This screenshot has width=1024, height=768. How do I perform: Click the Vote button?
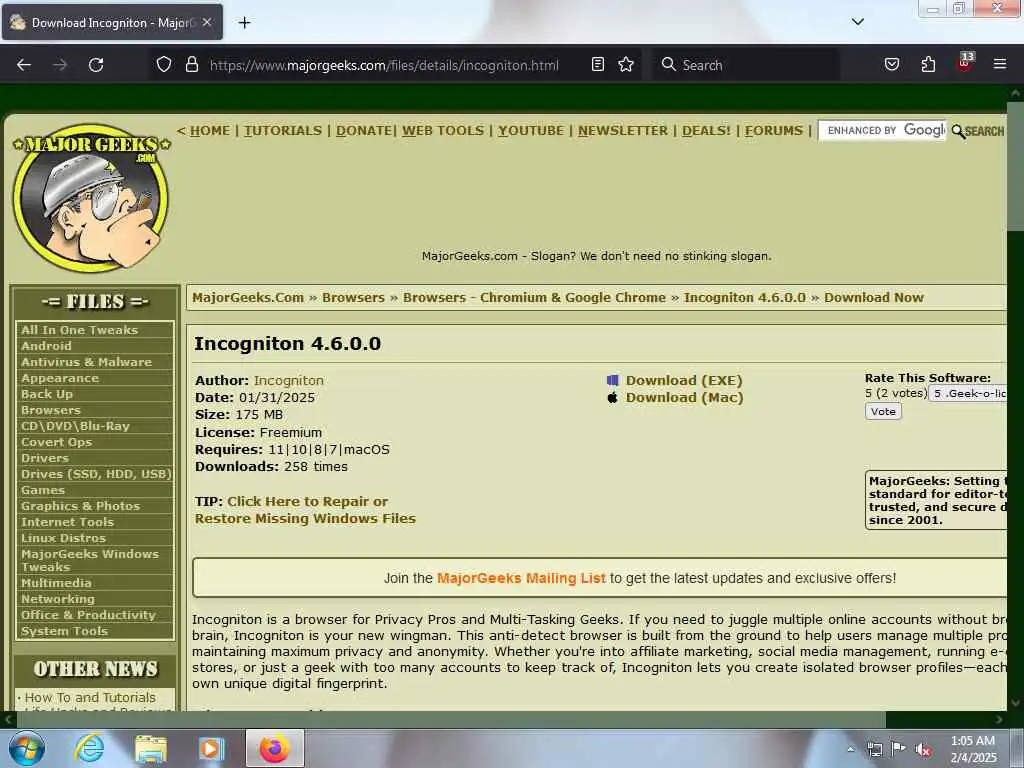[883, 411]
